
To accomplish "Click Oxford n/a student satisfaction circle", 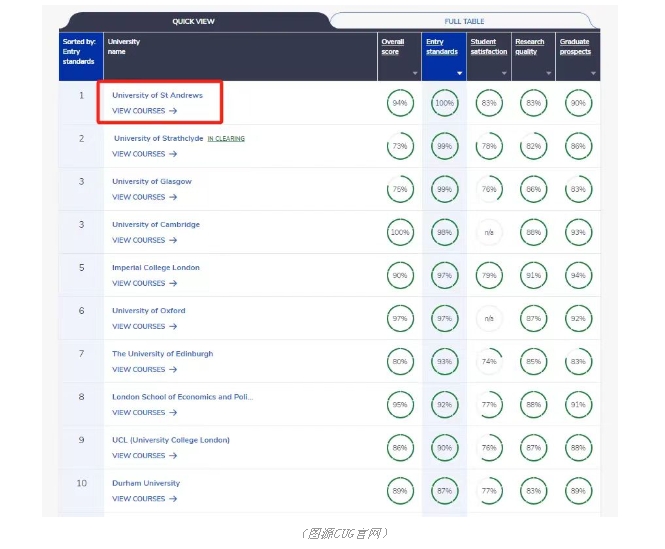I will (489, 319).
